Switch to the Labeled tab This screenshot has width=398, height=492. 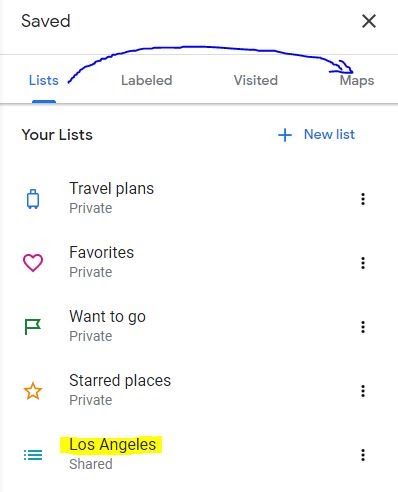pos(147,80)
